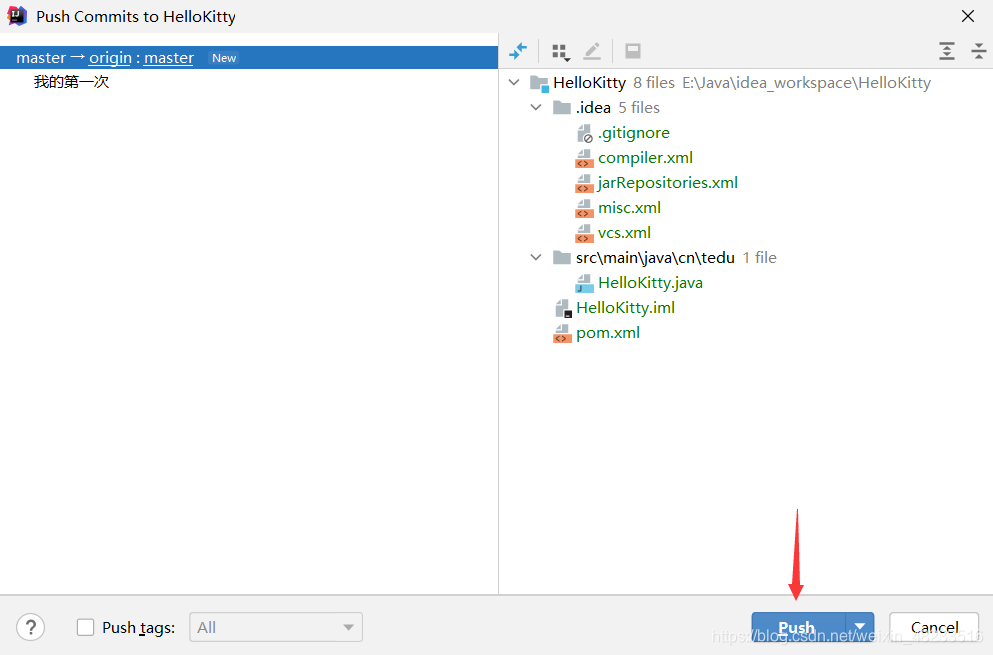Click the HelloKitty.iml file icon
This screenshot has width=993, height=655.
563,308
